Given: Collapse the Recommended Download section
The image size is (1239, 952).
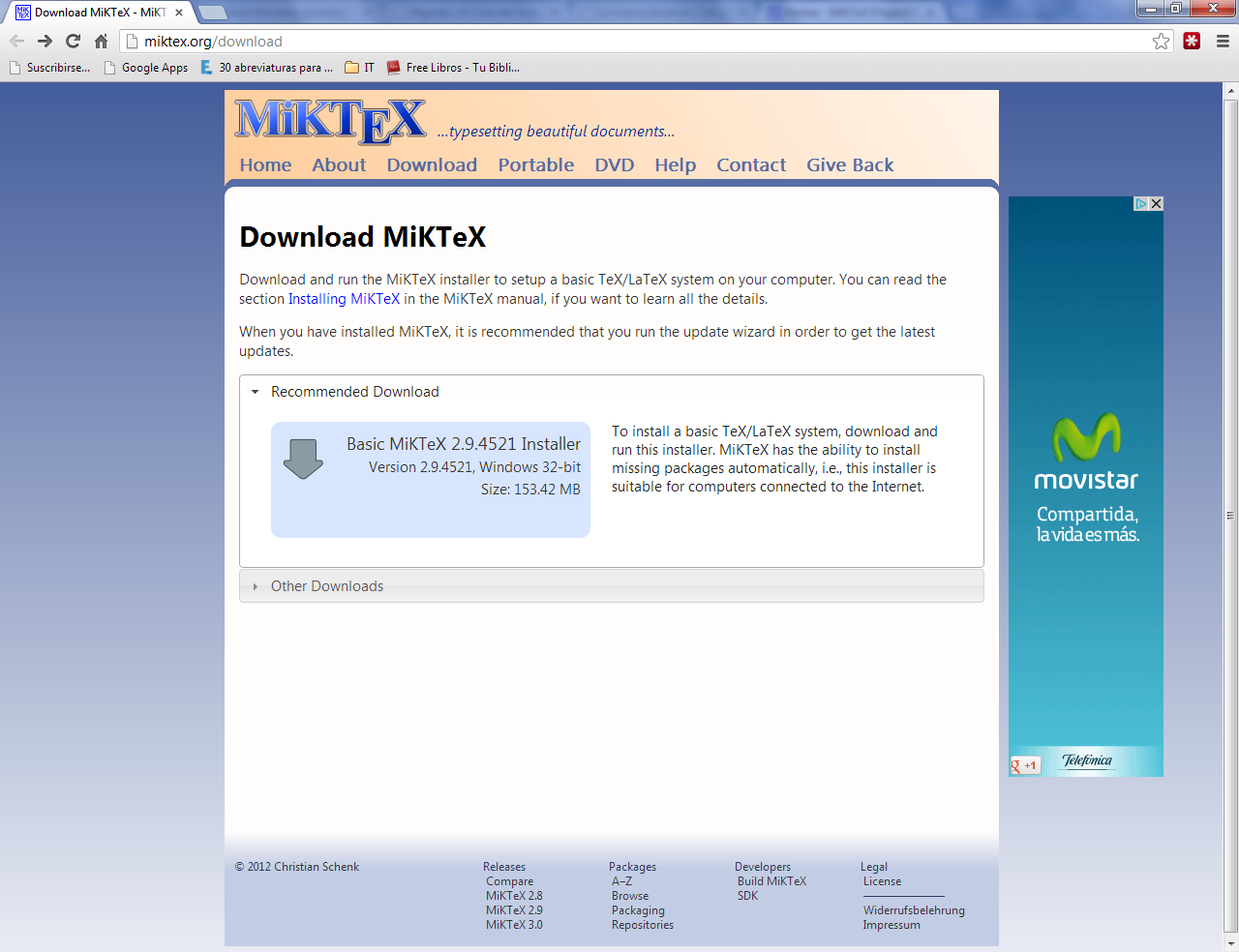Looking at the screenshot, I should [256, 392].
